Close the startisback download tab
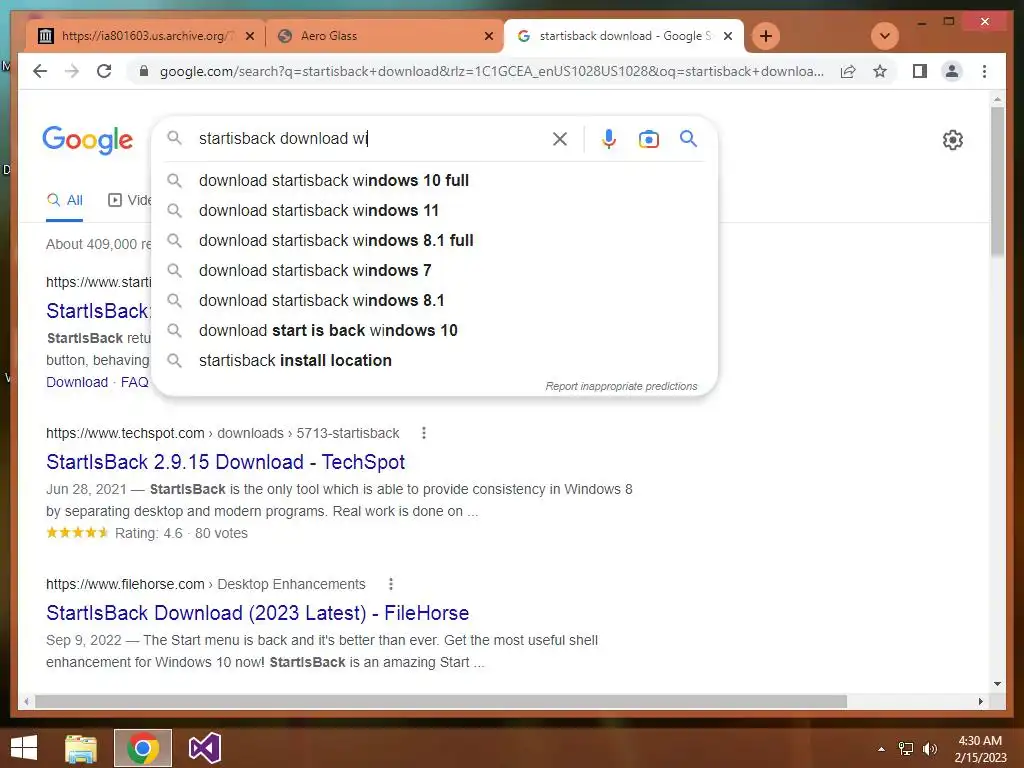Viewport: 1024px width, 768px height. (x=728, y=36)
